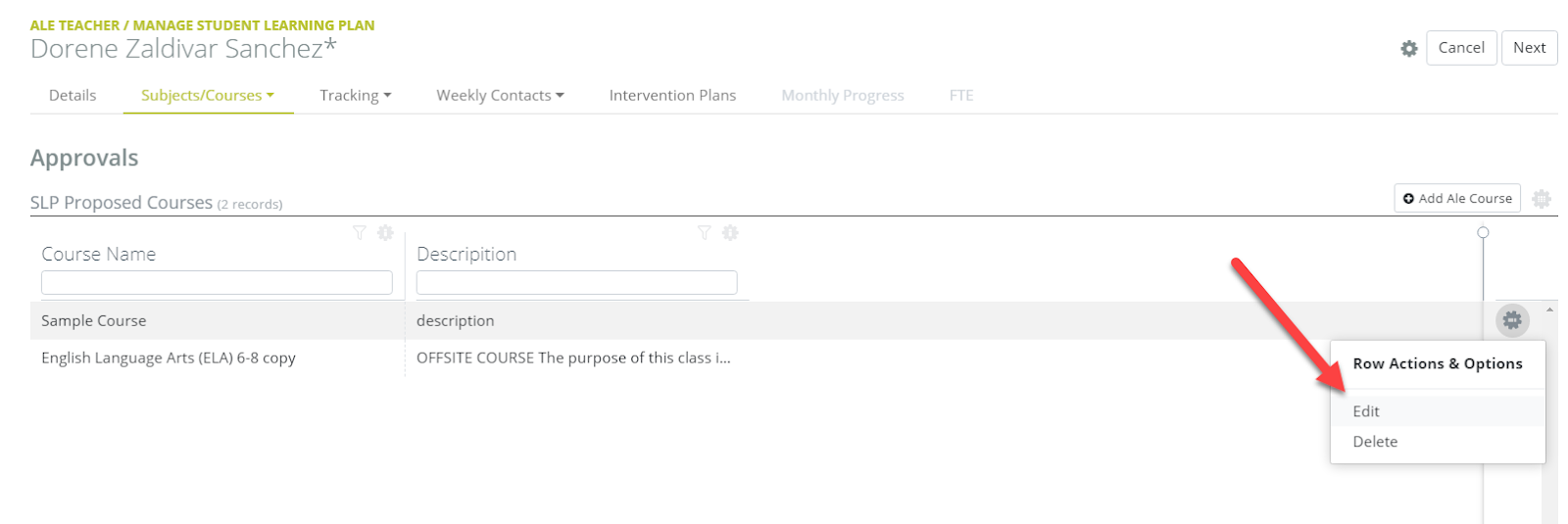1568x524 pixels.
Task: Click the Next button
Action: click(1529, 48)
